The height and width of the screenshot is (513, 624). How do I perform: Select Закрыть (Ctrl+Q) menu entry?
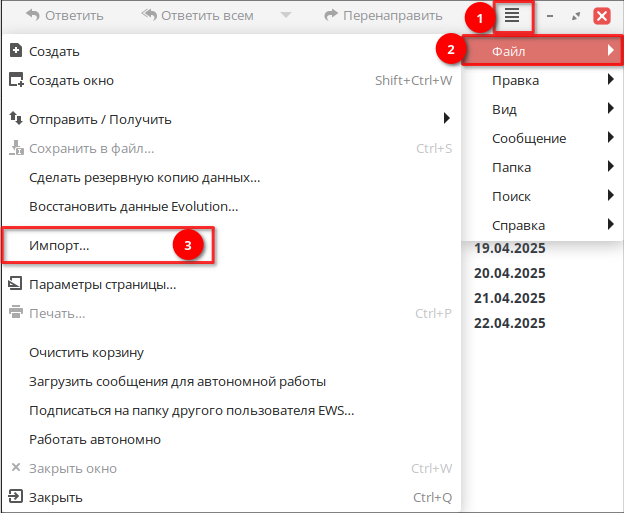(x=231, y=497)
